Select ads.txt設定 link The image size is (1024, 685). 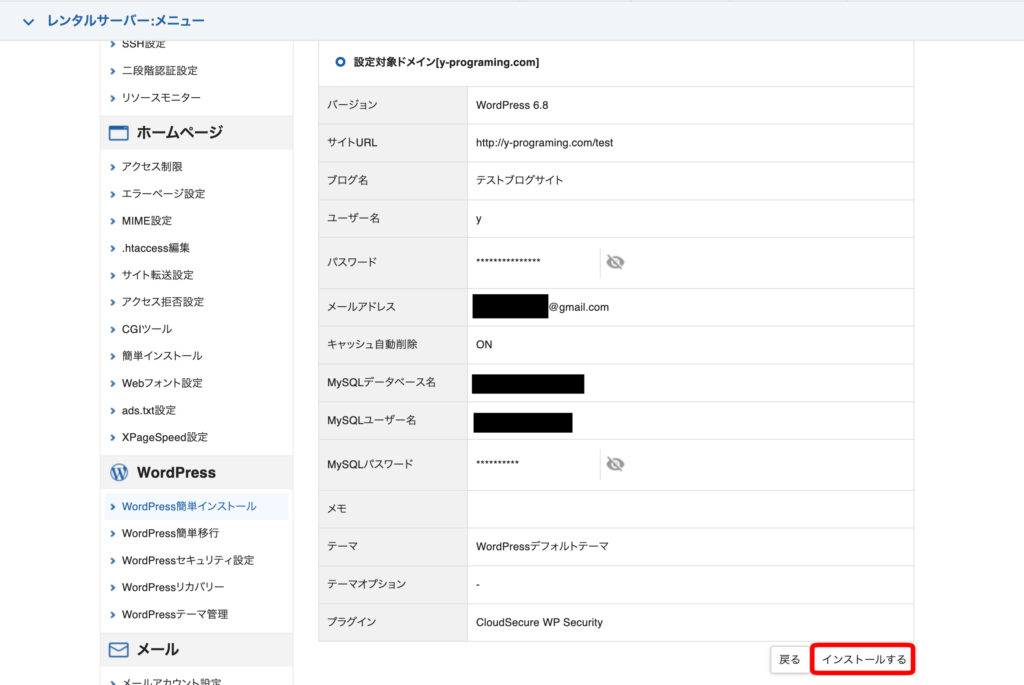pyautogui.click(x=149, y=410)
